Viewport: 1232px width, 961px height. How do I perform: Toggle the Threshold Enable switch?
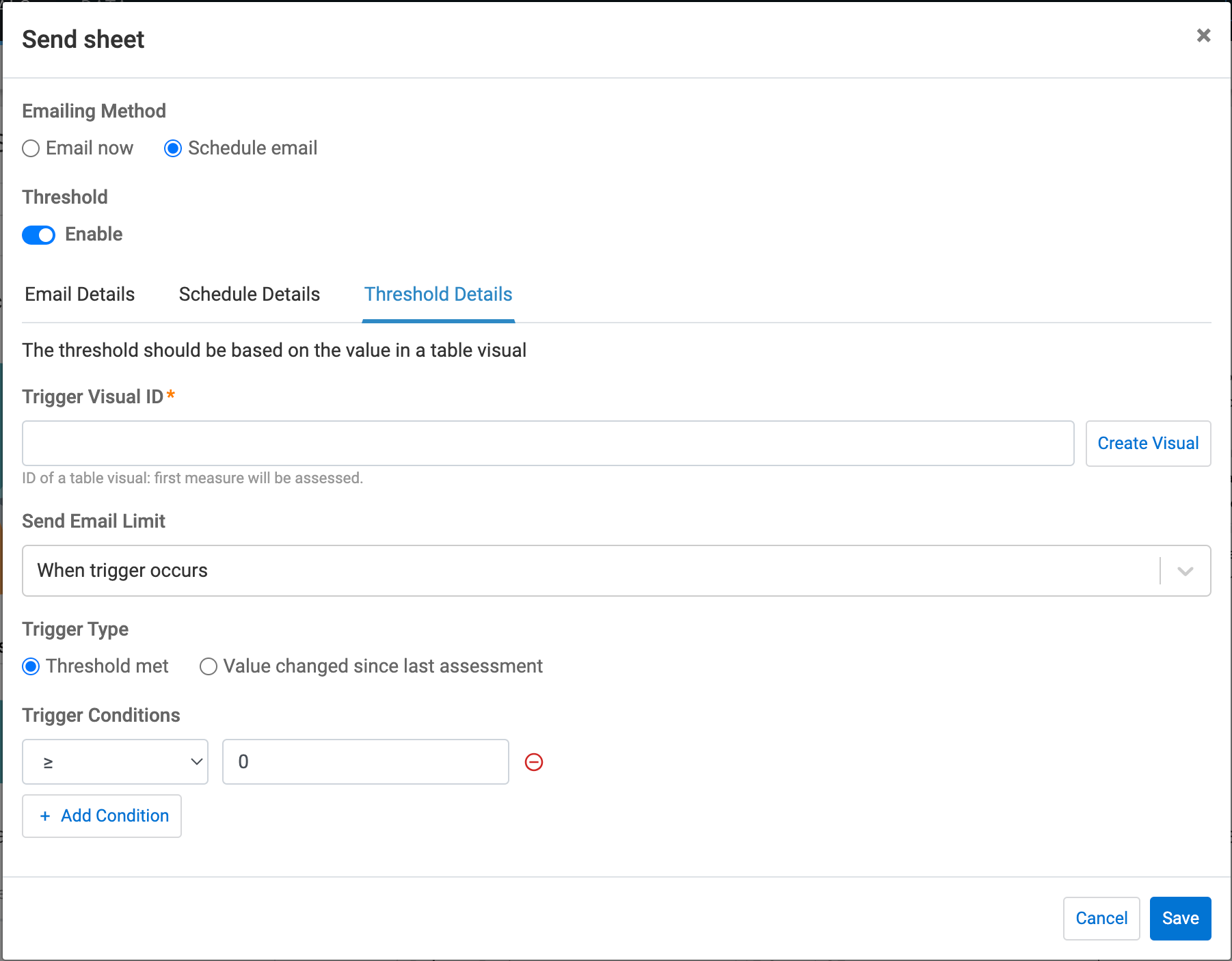[39, 234]
